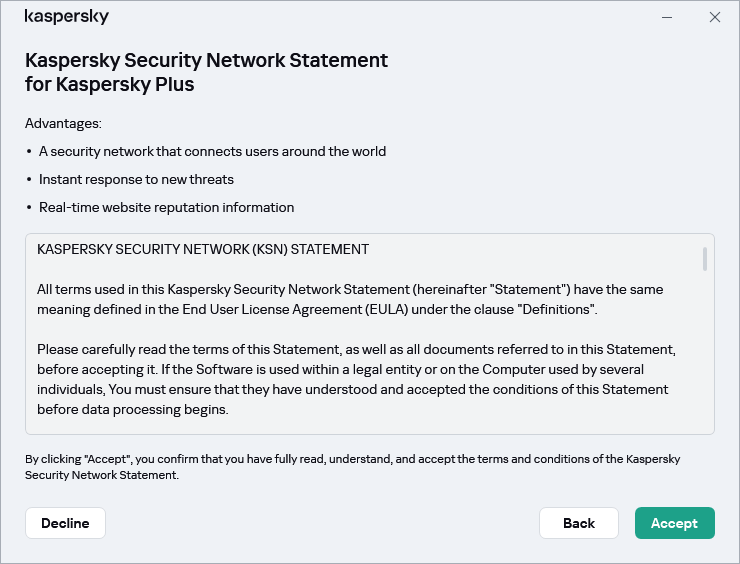This screenshot has height=564, width=740.
Task: Click the empty title bar area
Action: click(x=380, y=17)
